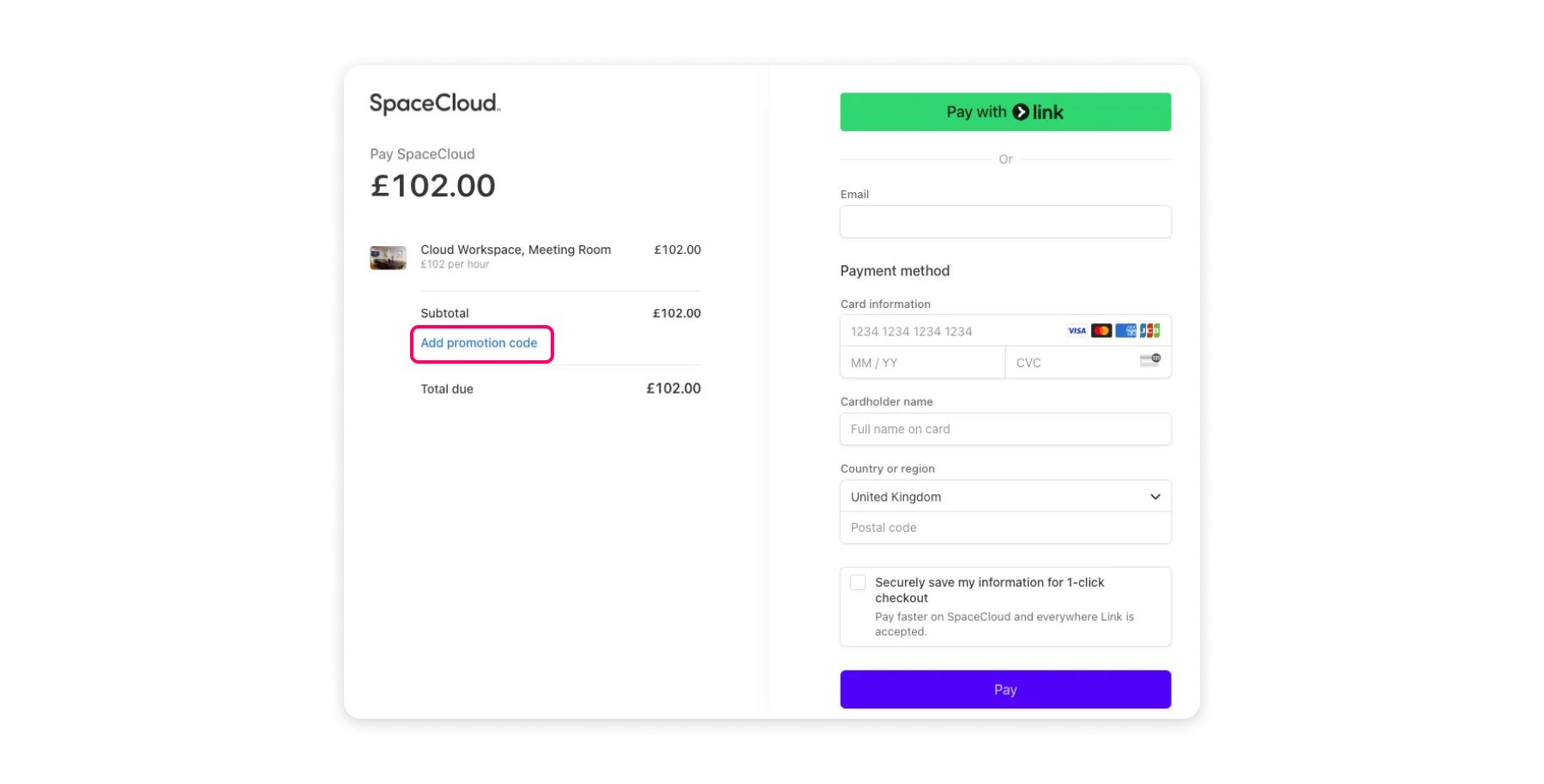1544x784 pixels.
Task: Click the Pay with Link button
Action: (x=1005, y=112)
